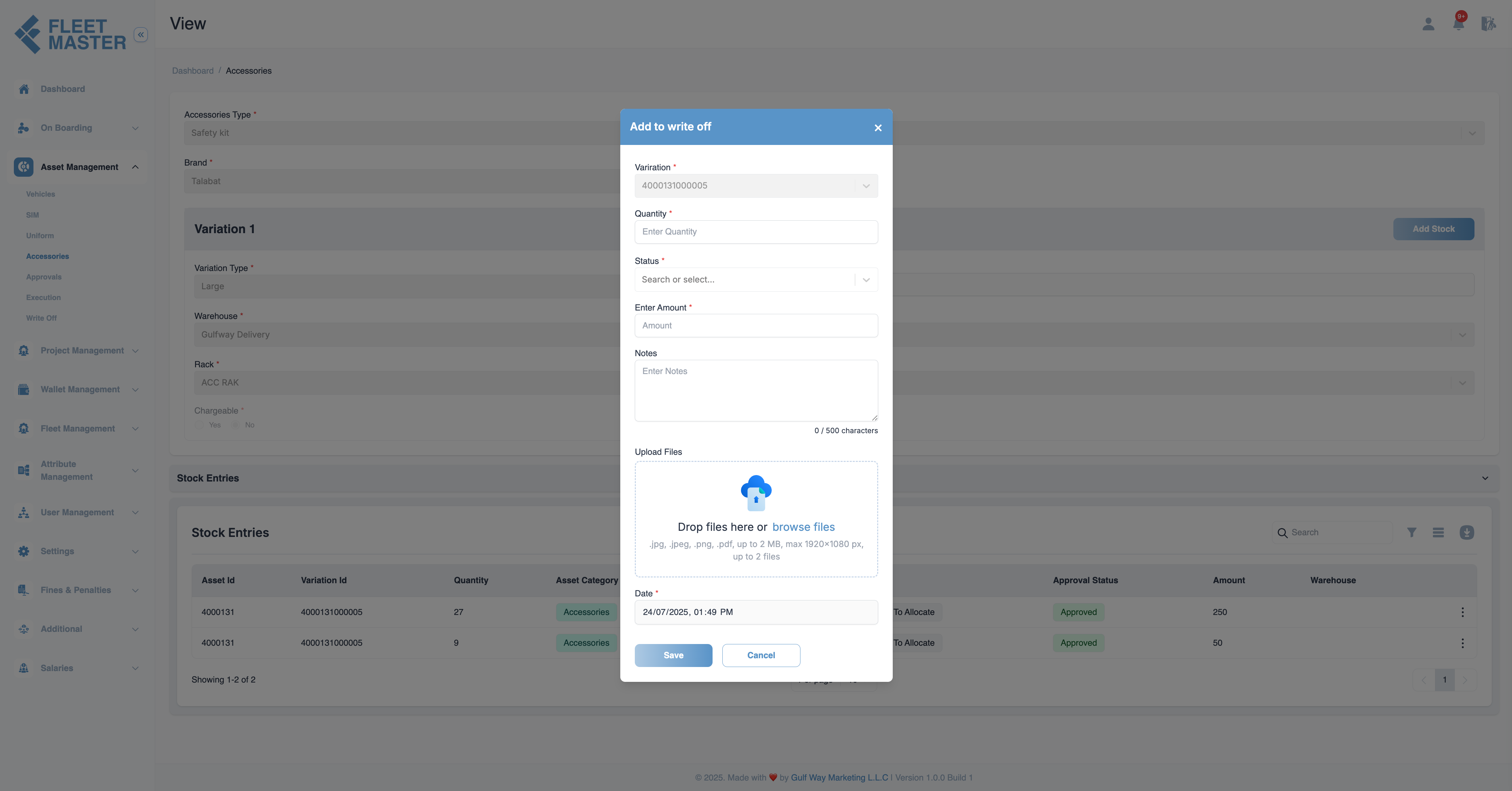Screen dimensions: 1512x791
Task: Open the Warehouse dropdown arrow
Action: [1462, 335]
